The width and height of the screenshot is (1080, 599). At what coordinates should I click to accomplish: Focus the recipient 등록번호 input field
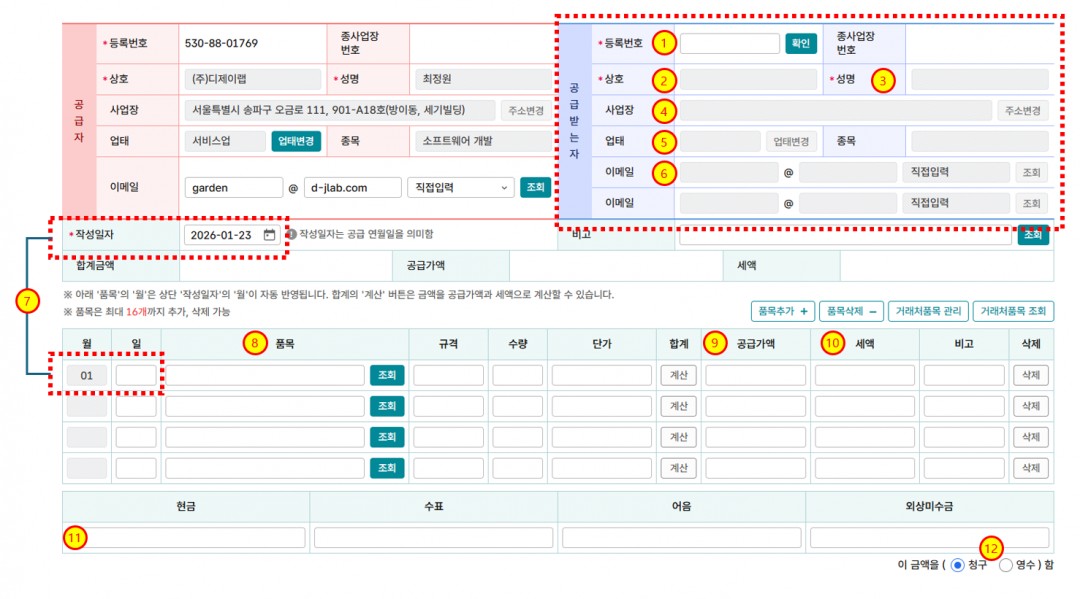click(x=729, y=43)
